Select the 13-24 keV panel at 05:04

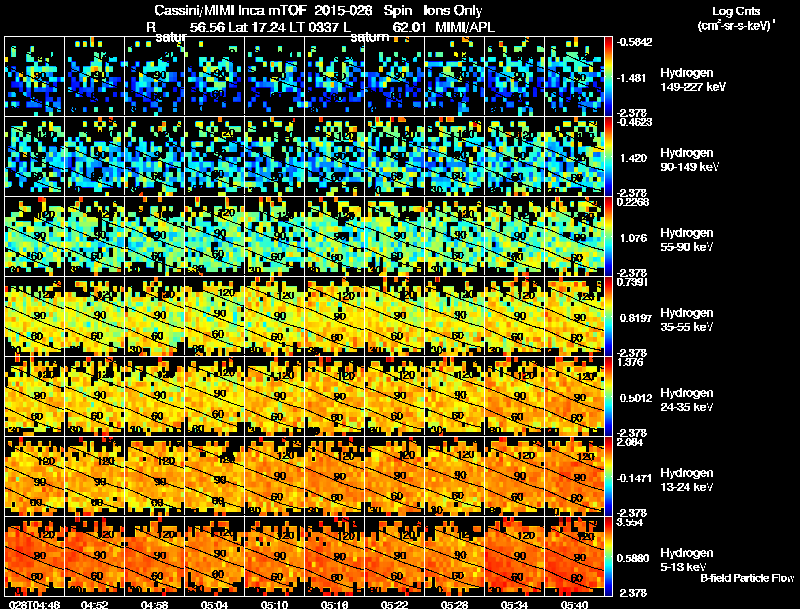pyautogui.click(x=214, y=476)
